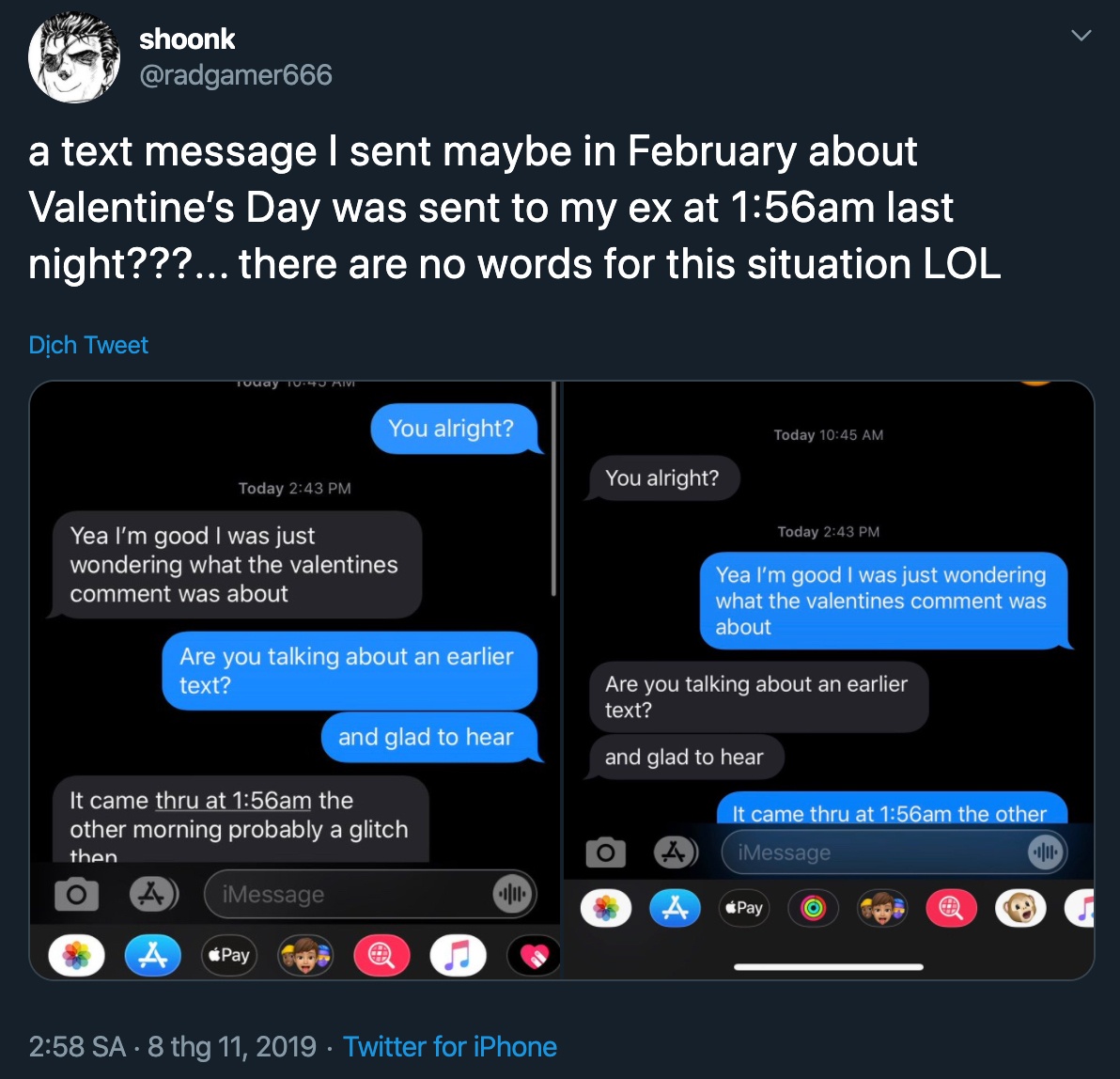Open the Music app icon in the left app drawer

coord(458,955)
